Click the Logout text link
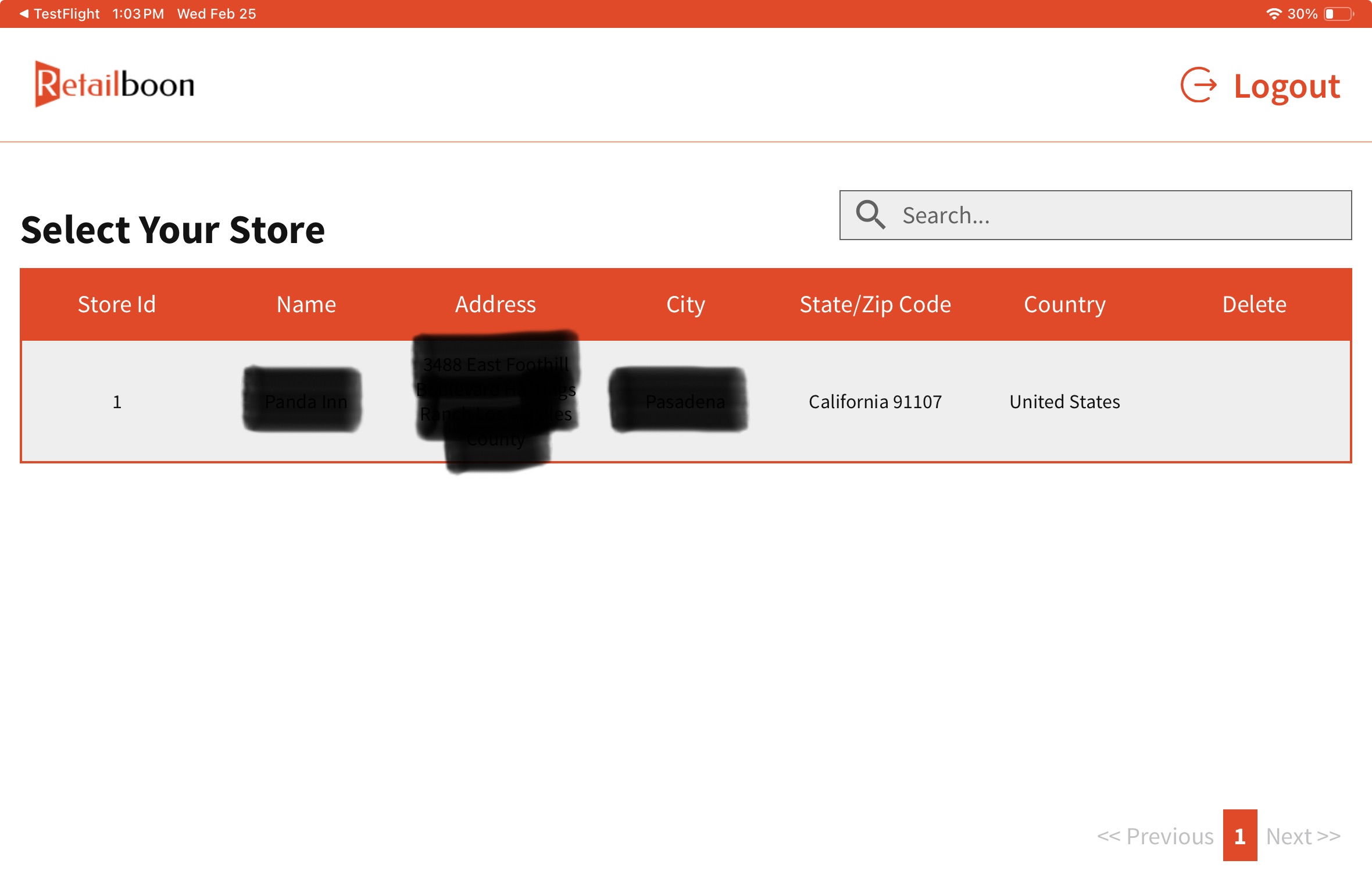Screen dimensions: 1372x871 [x=1287, y=86]
